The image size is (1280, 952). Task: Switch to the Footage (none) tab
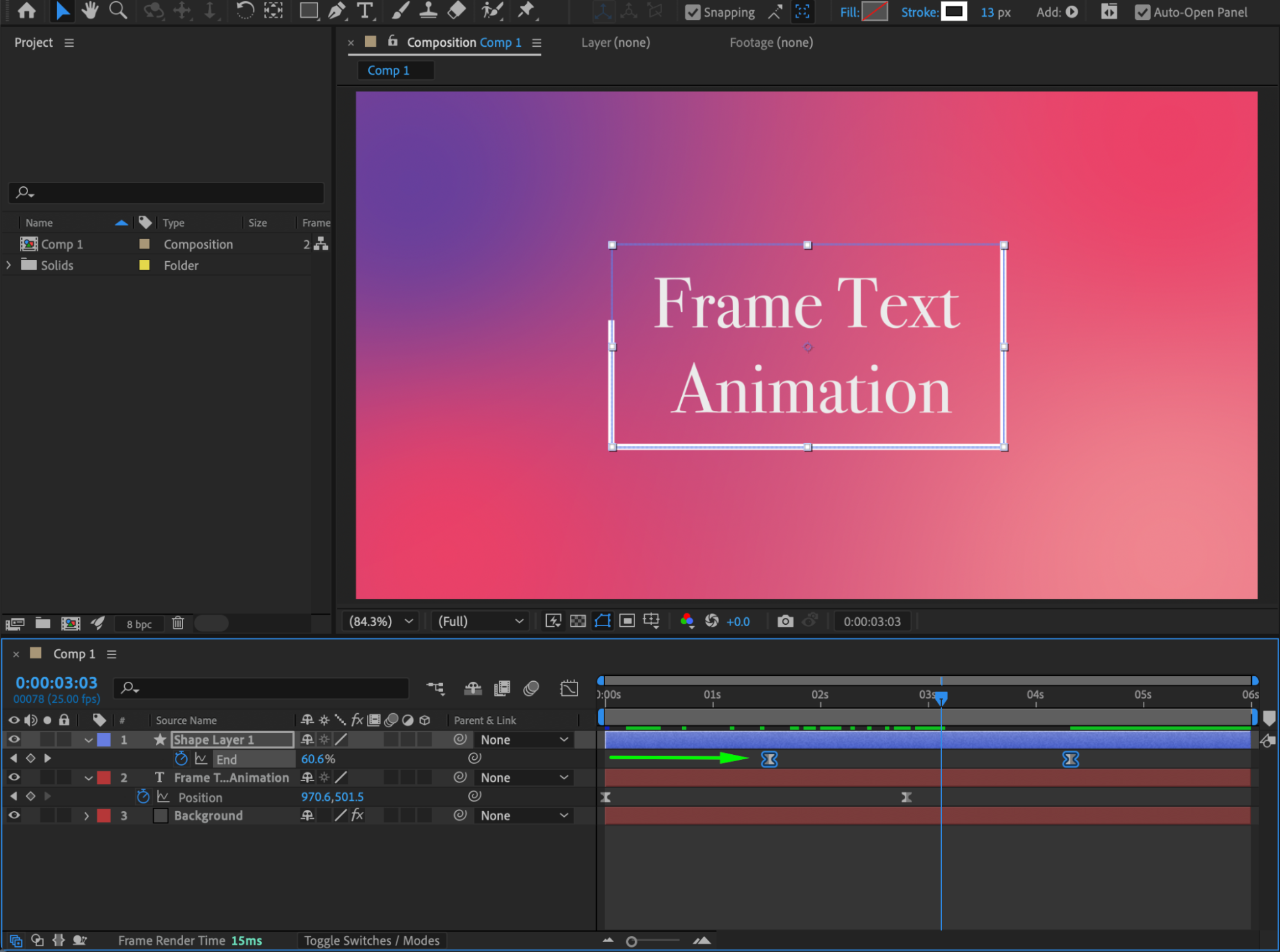coord(771,42)
